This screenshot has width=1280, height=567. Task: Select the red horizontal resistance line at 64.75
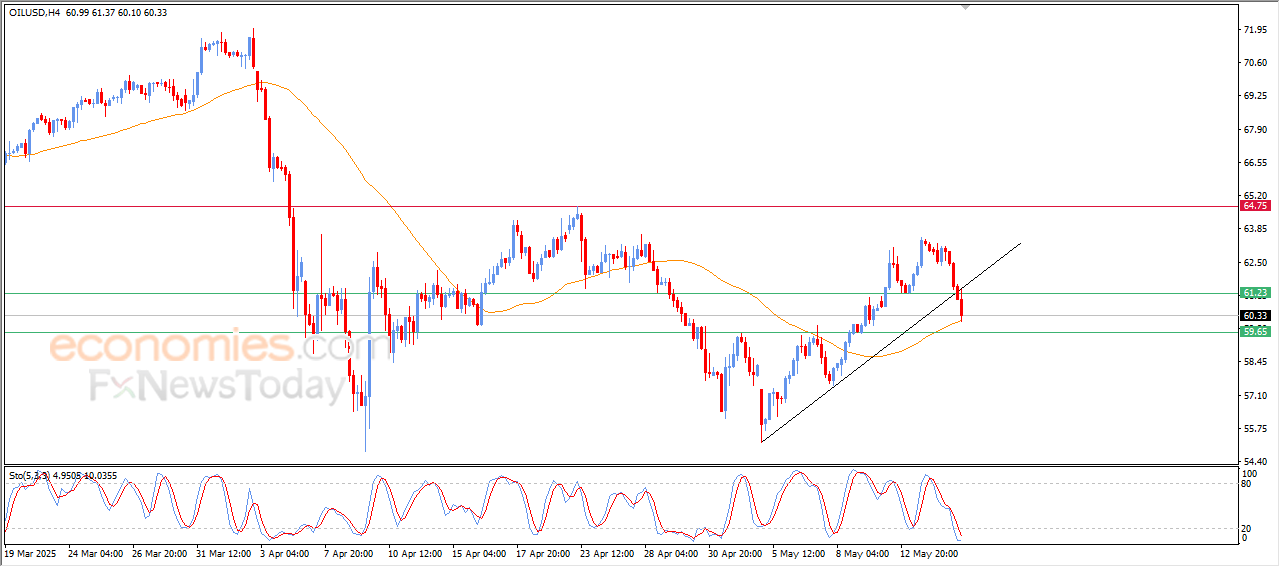(x=620, y=206)
